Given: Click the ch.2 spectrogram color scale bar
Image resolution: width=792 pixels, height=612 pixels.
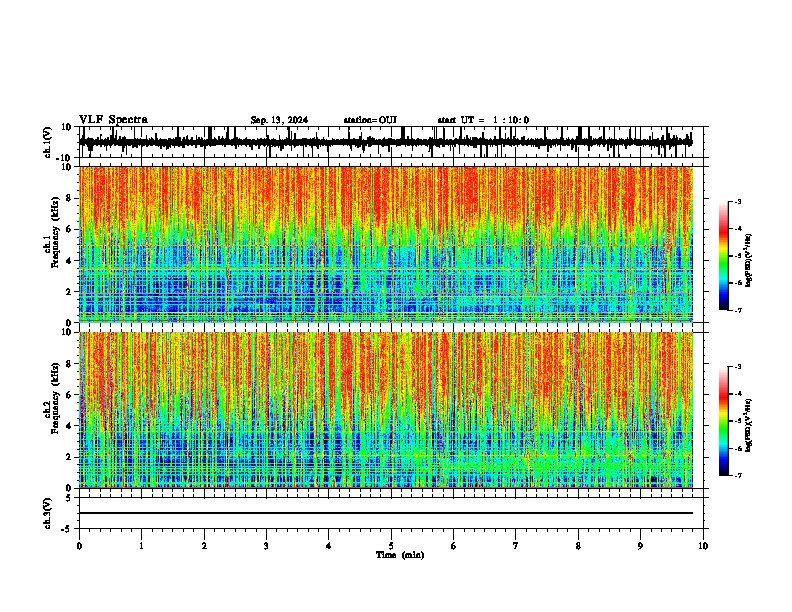Looking at the screenshot, I should (x=724, y=421).
